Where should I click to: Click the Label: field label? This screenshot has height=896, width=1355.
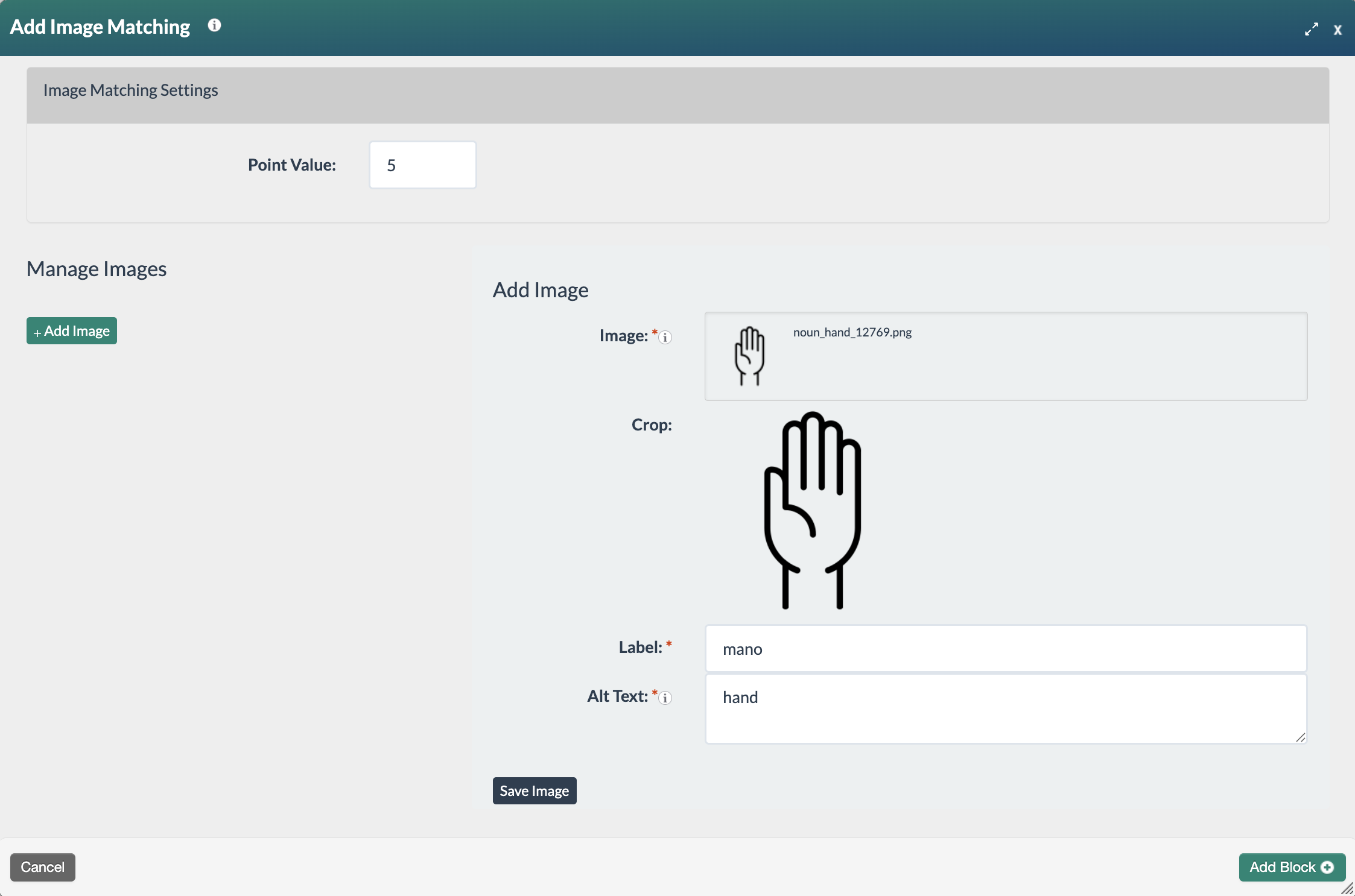click(x=640, y=647)
